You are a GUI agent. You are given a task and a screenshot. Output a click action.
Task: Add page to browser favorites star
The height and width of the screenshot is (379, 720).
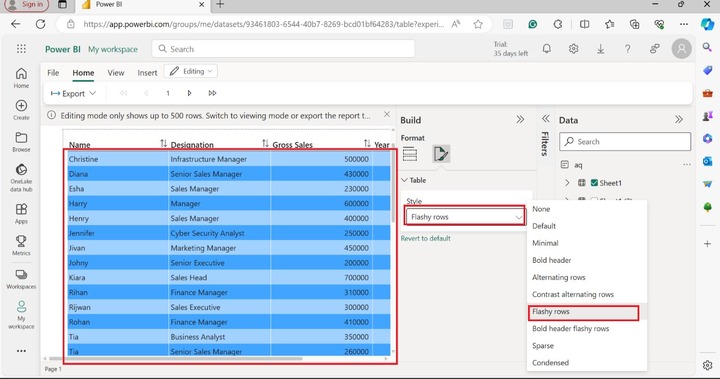(478, 24)
